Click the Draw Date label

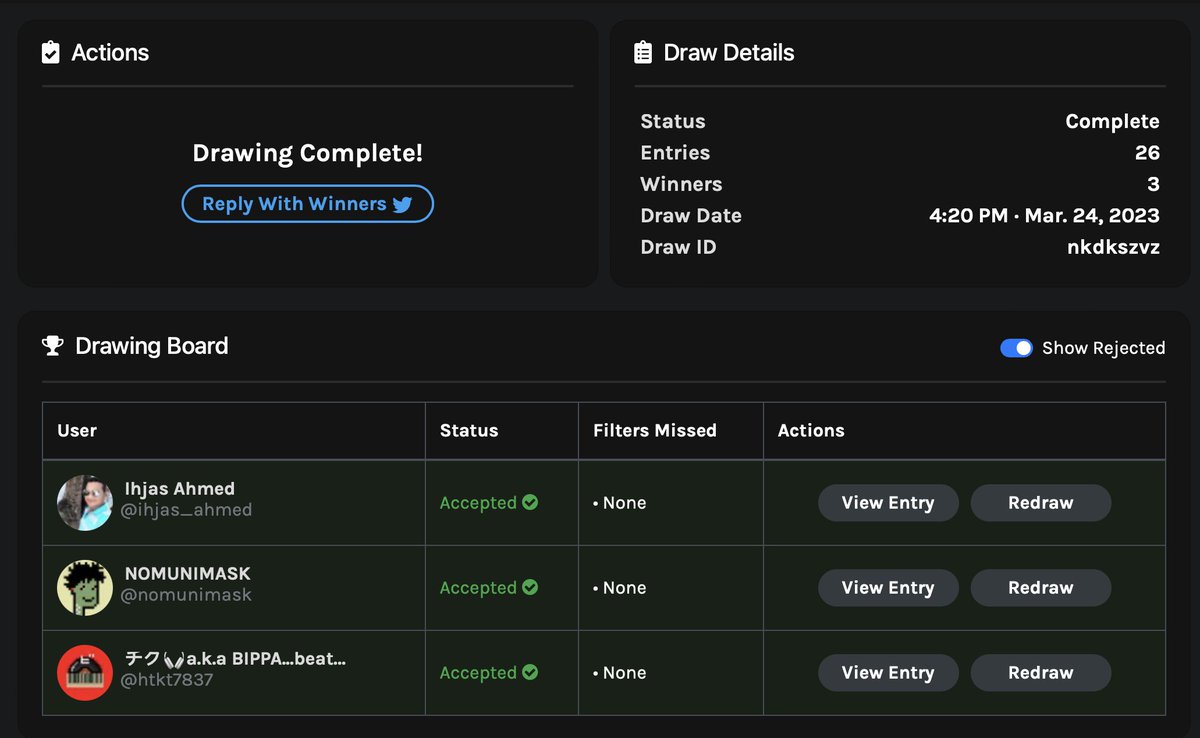691,215
